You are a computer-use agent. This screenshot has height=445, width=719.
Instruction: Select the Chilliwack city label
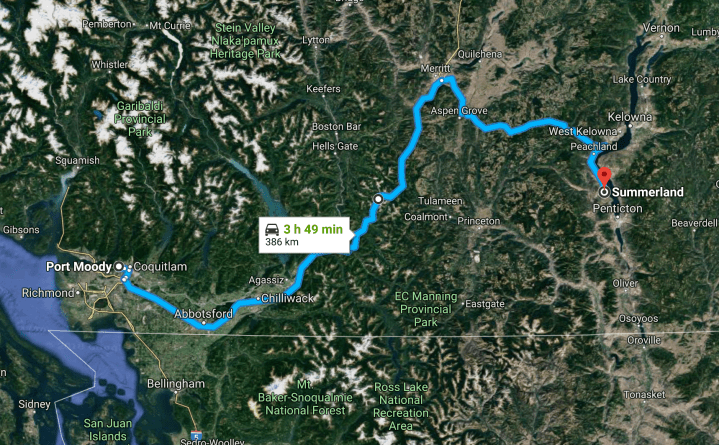pyautogui.click(x=288, y=298)
